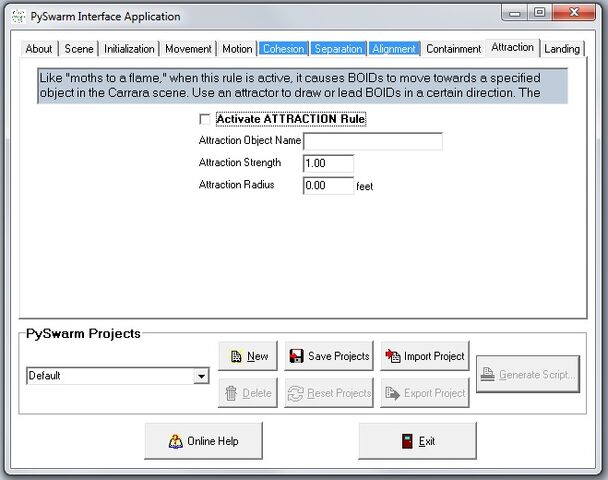
Task: Click the Import Project button
Action: pyautogui.click(x=425, y=356)
